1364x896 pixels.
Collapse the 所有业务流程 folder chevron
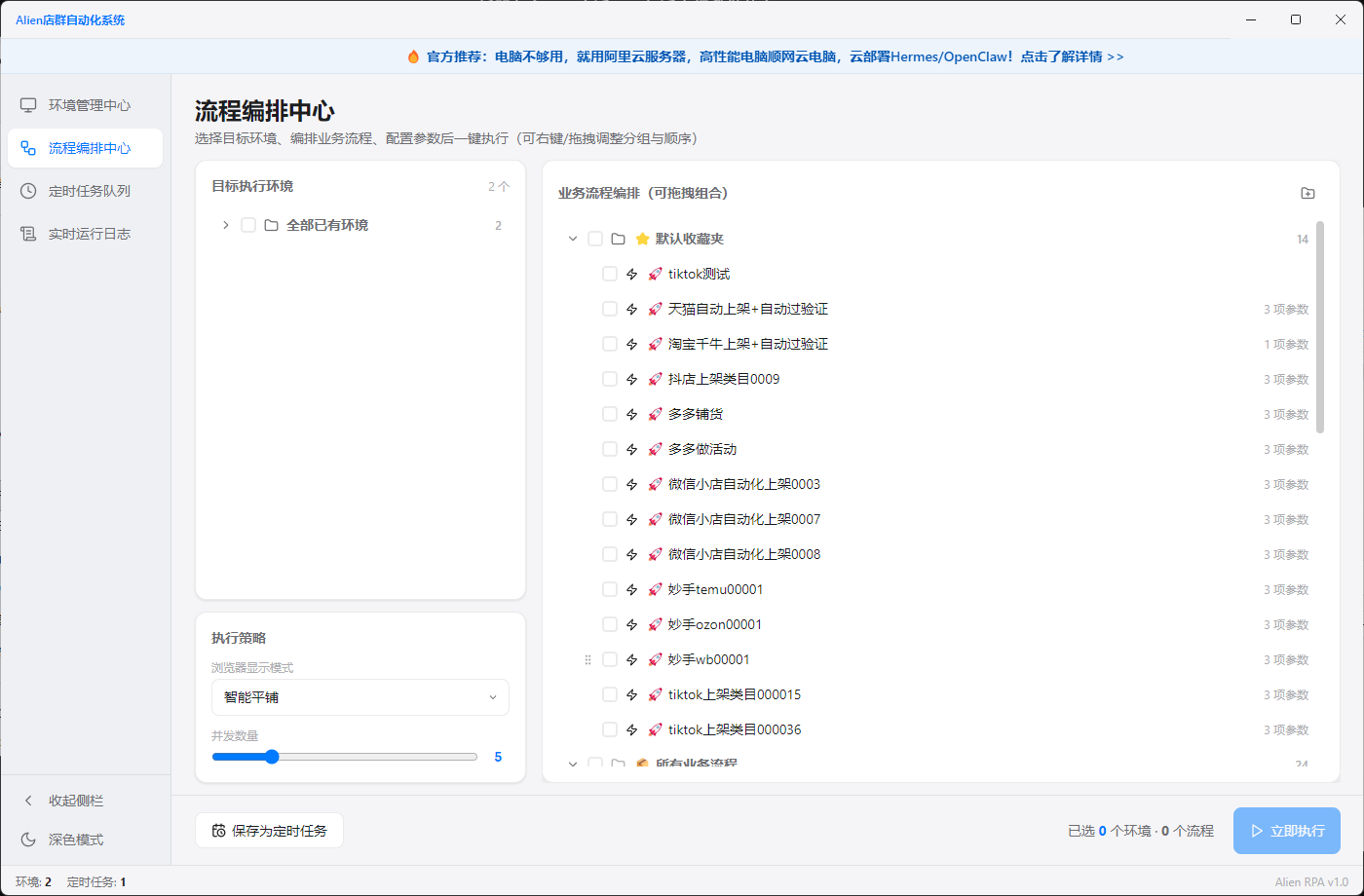tap(573, 765)
